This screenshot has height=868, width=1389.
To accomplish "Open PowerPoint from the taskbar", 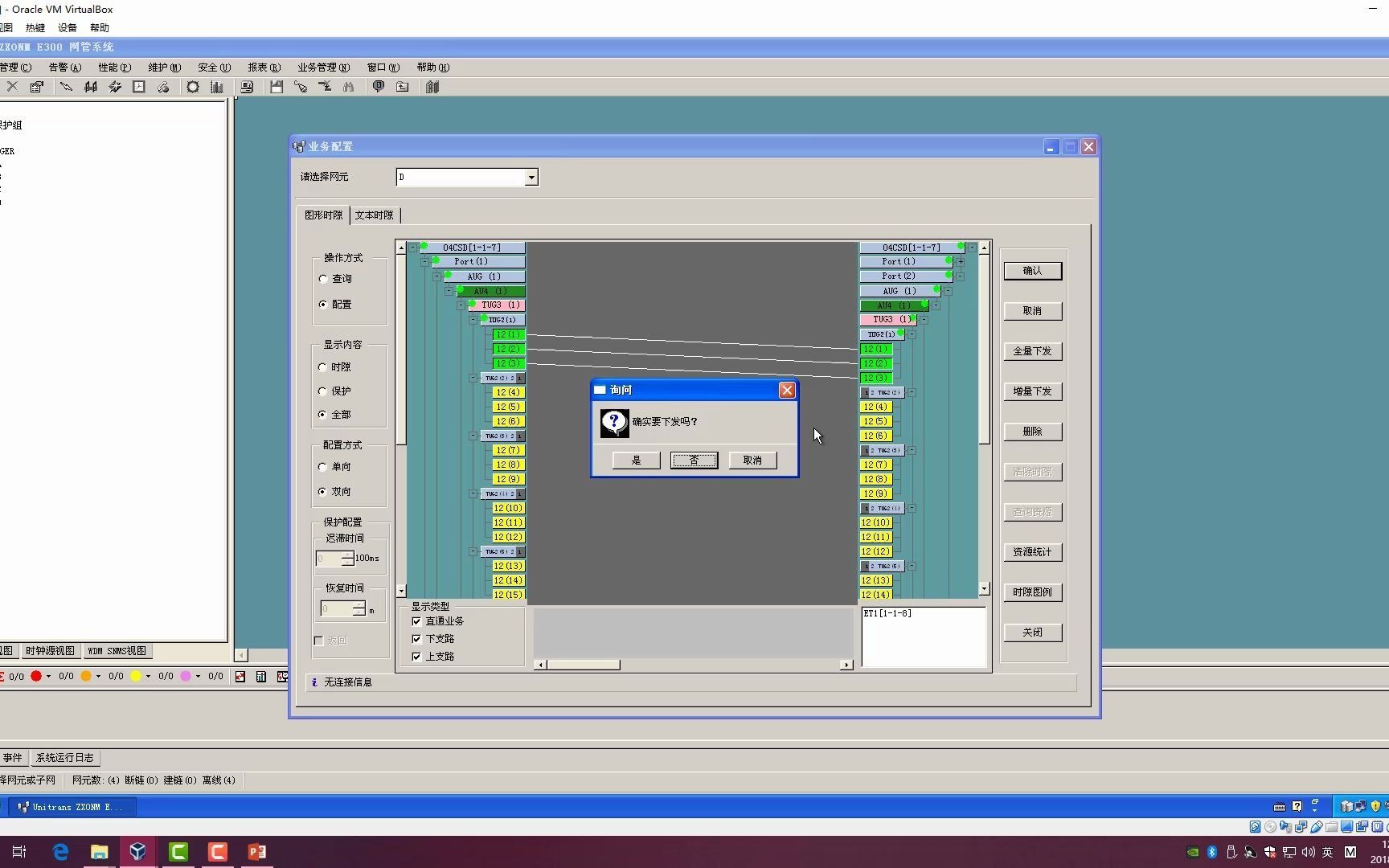I will [256, 852].
